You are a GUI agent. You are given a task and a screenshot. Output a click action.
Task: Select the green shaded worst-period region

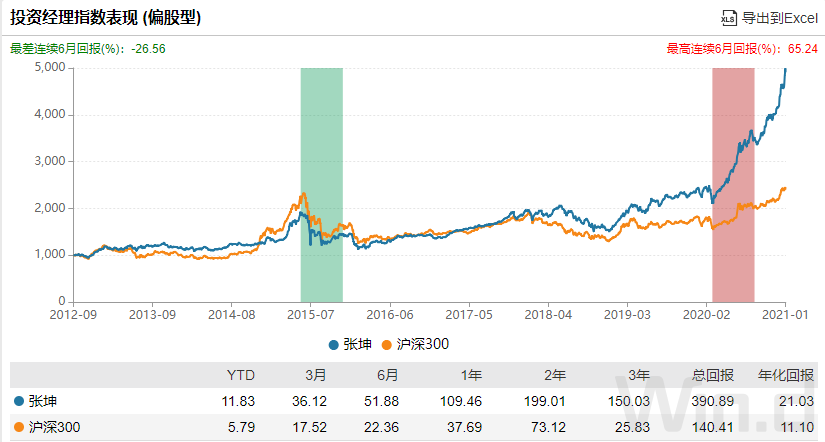[x=322, y=184]
